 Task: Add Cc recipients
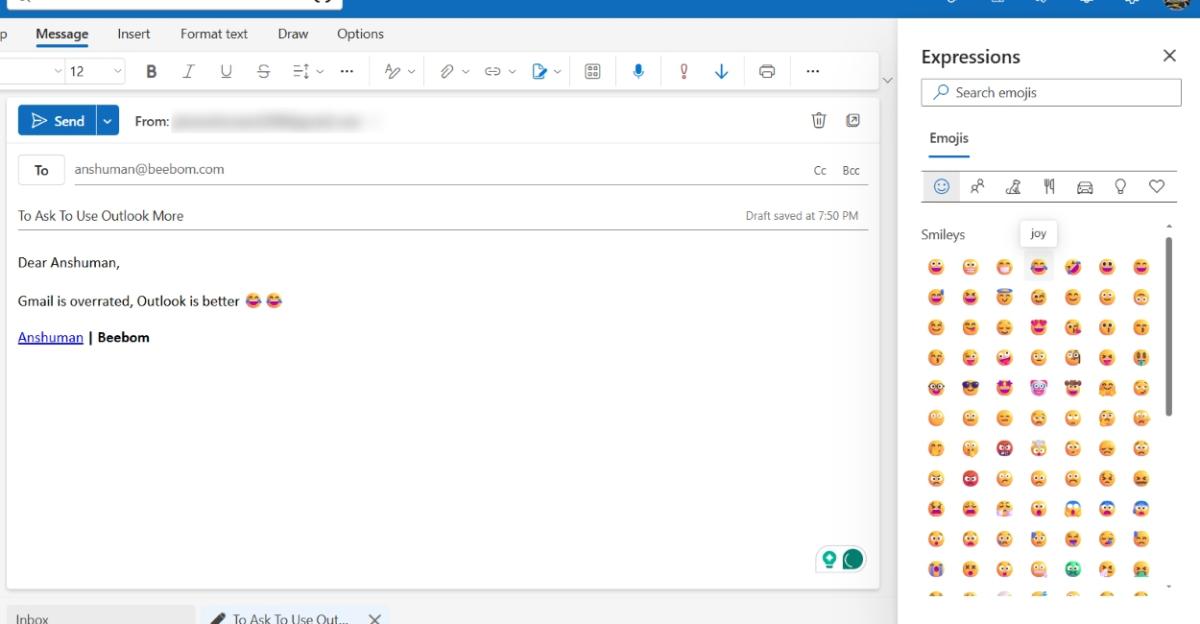820,171
